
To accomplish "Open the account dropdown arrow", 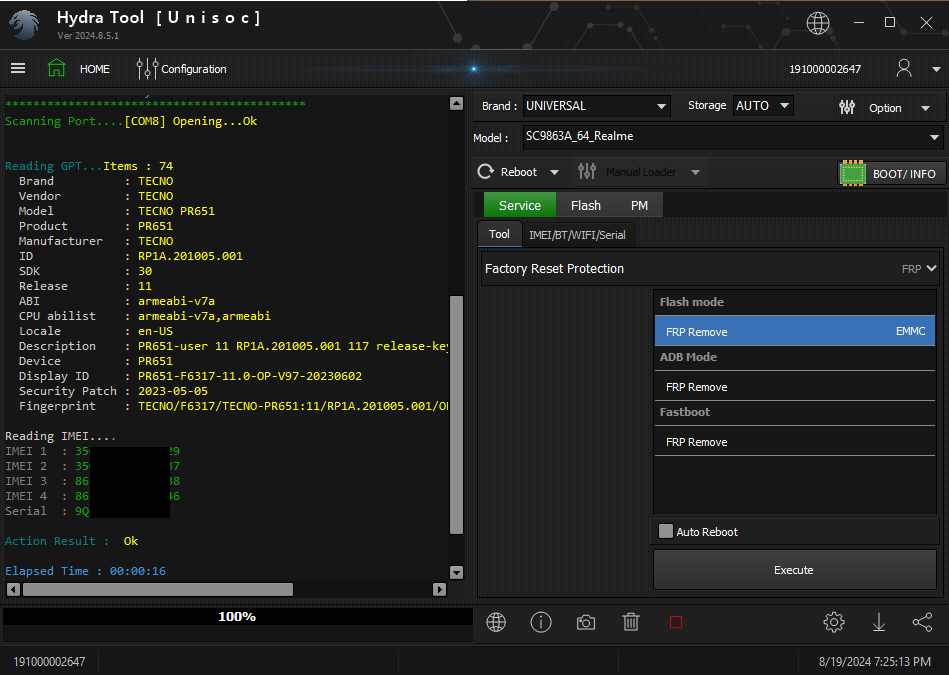I will [936, 69].
